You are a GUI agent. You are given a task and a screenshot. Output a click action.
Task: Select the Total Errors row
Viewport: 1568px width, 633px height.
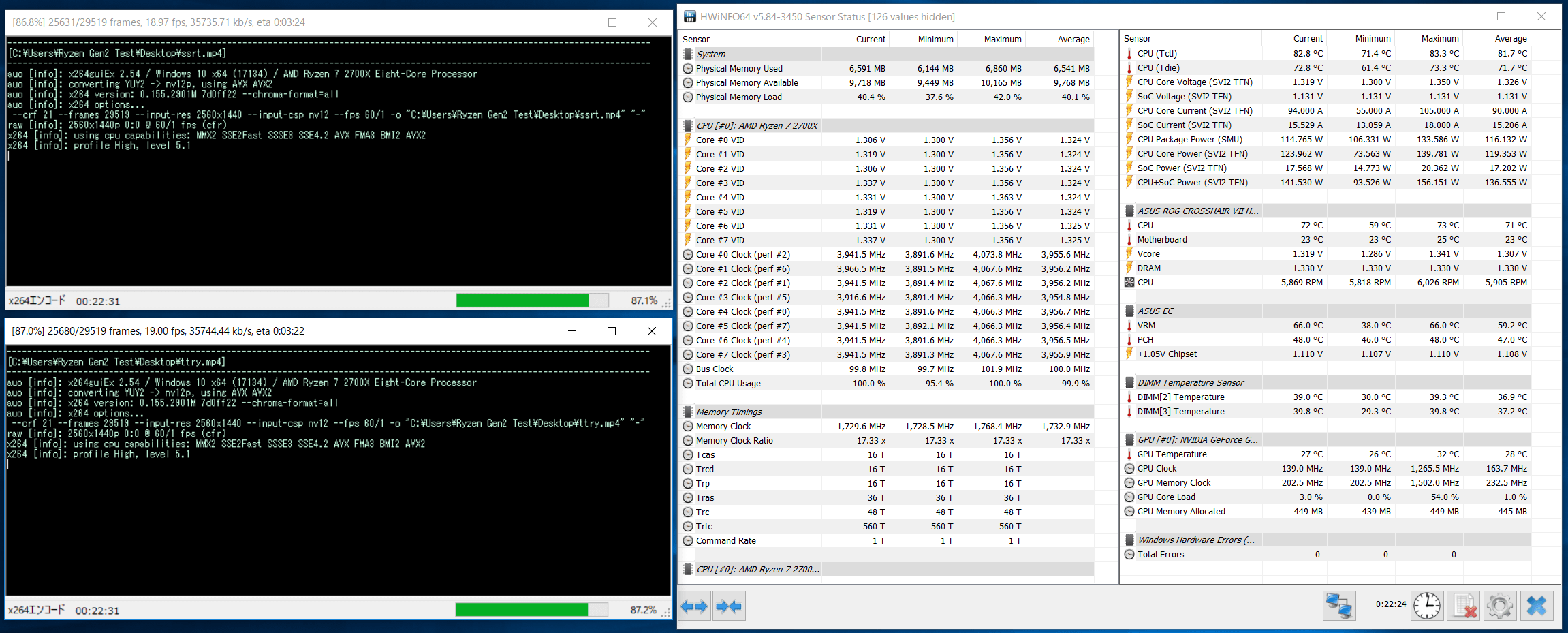(x=1327, y=554)
